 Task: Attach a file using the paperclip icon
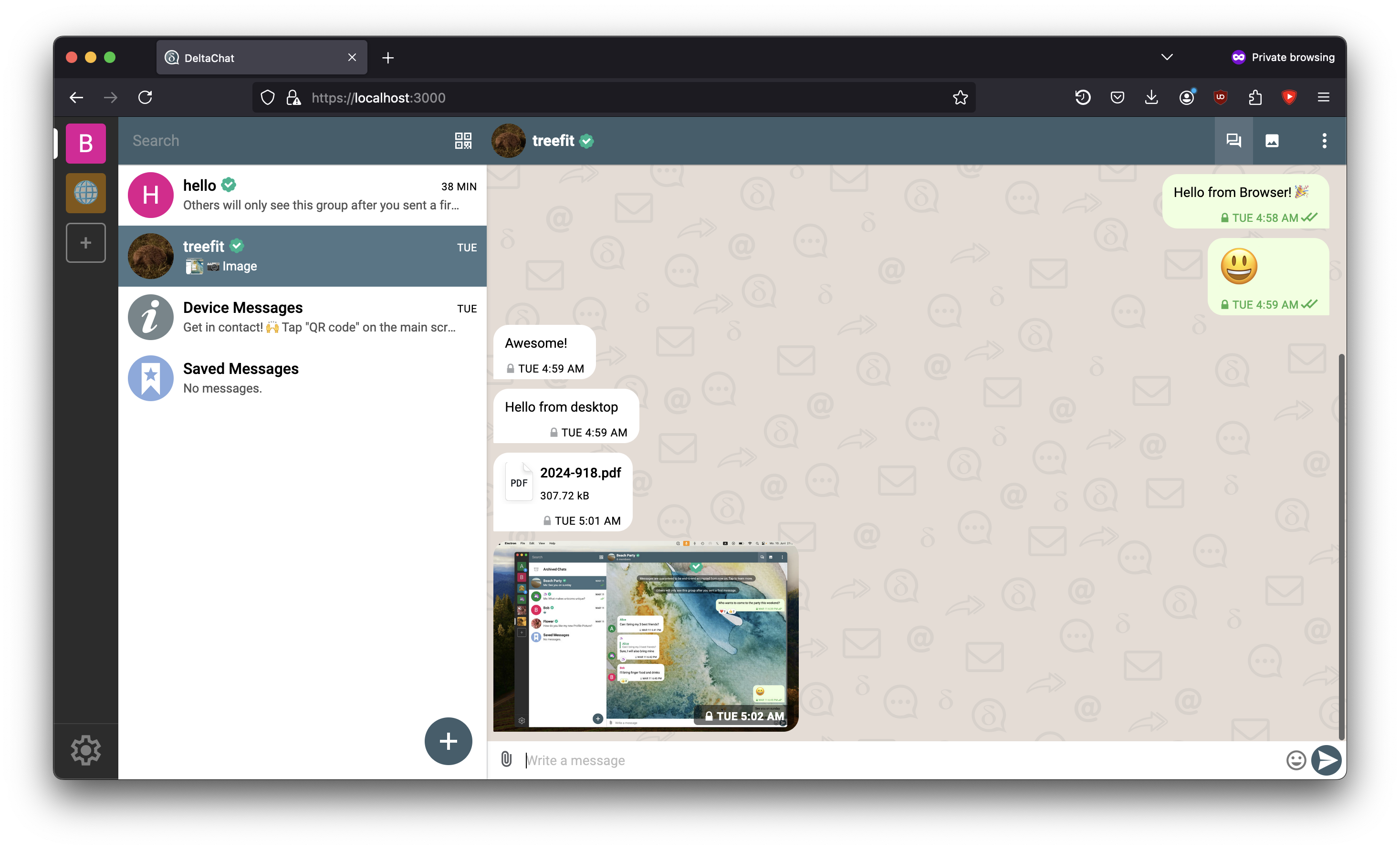pyautogui.click(x=505, y=760)
